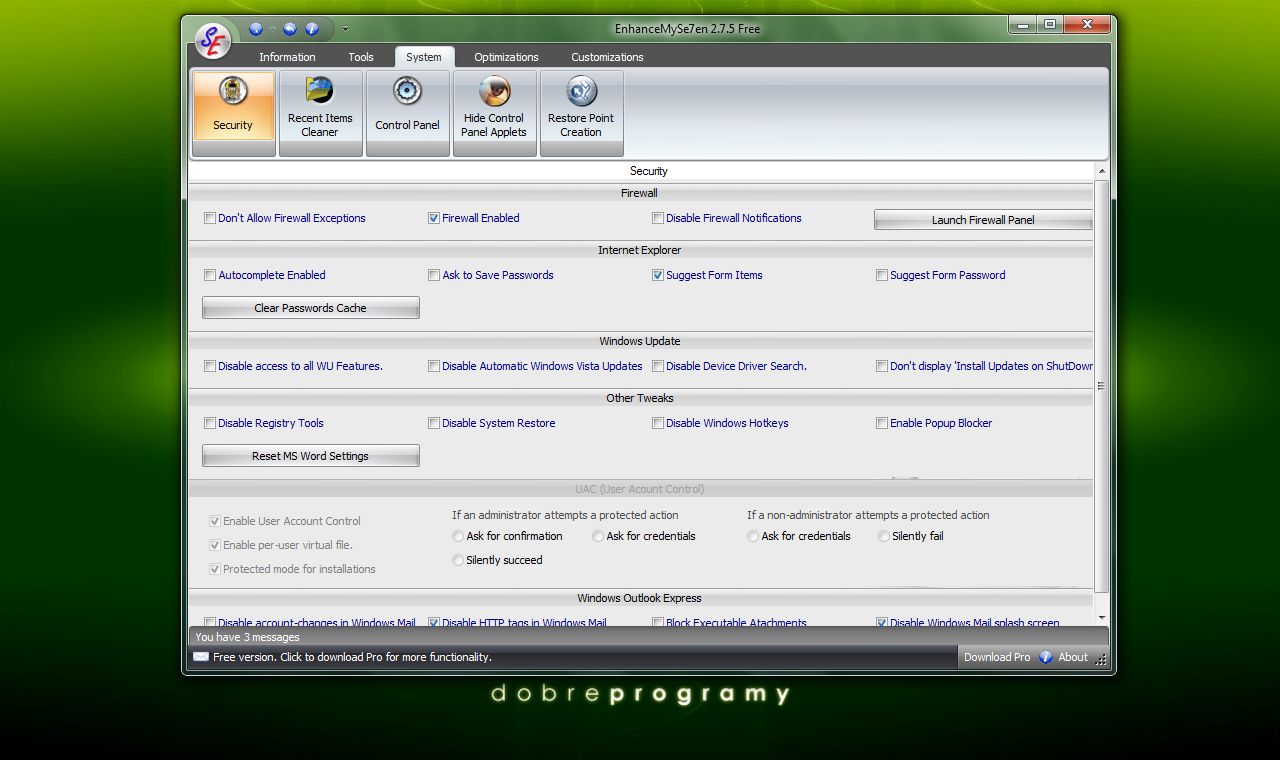1280x760 pixels.
Task: Select Silently succeed radio option
Action: coord(458,560)
